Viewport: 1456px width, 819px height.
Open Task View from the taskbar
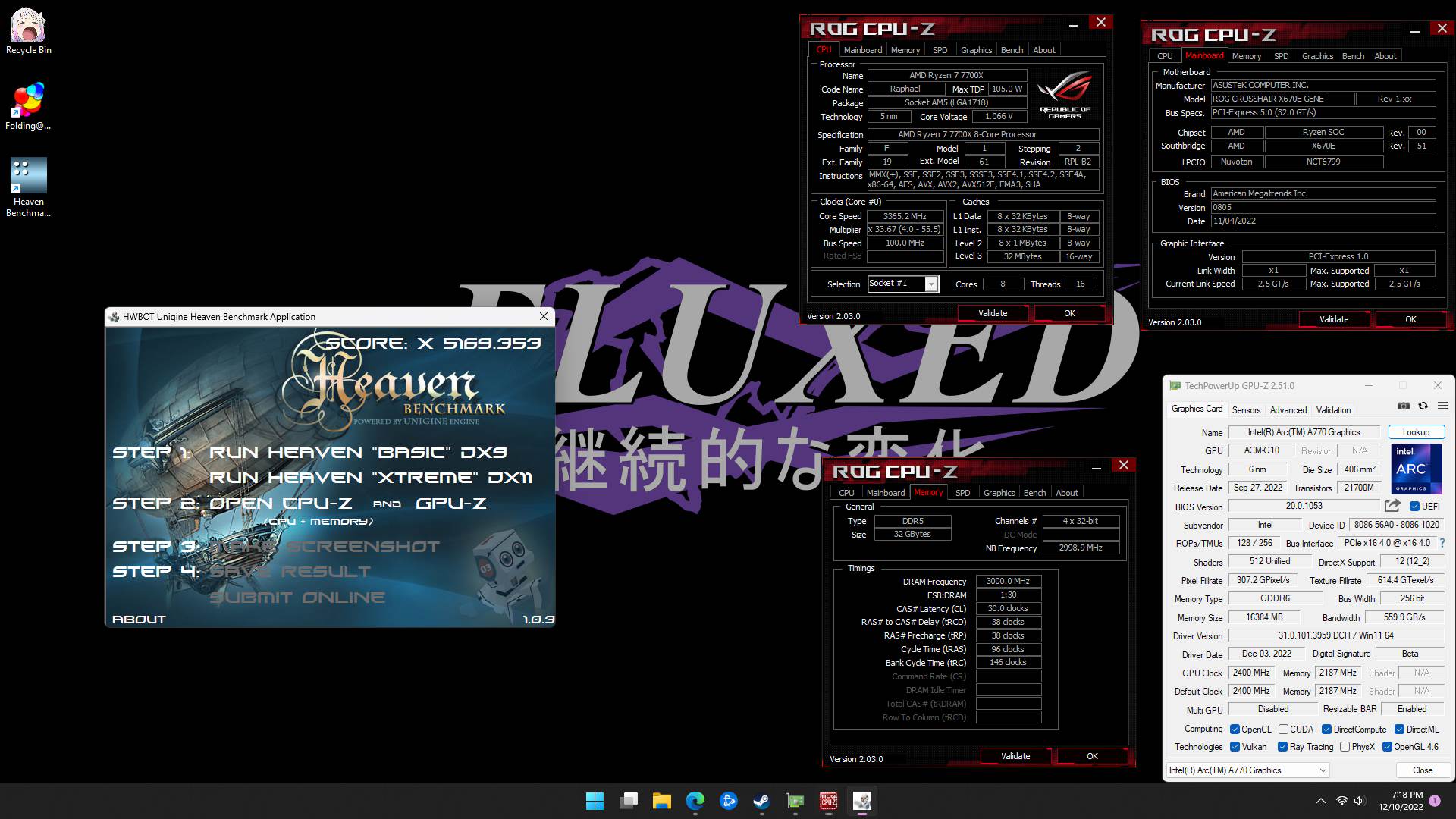[x=629, y=801]
